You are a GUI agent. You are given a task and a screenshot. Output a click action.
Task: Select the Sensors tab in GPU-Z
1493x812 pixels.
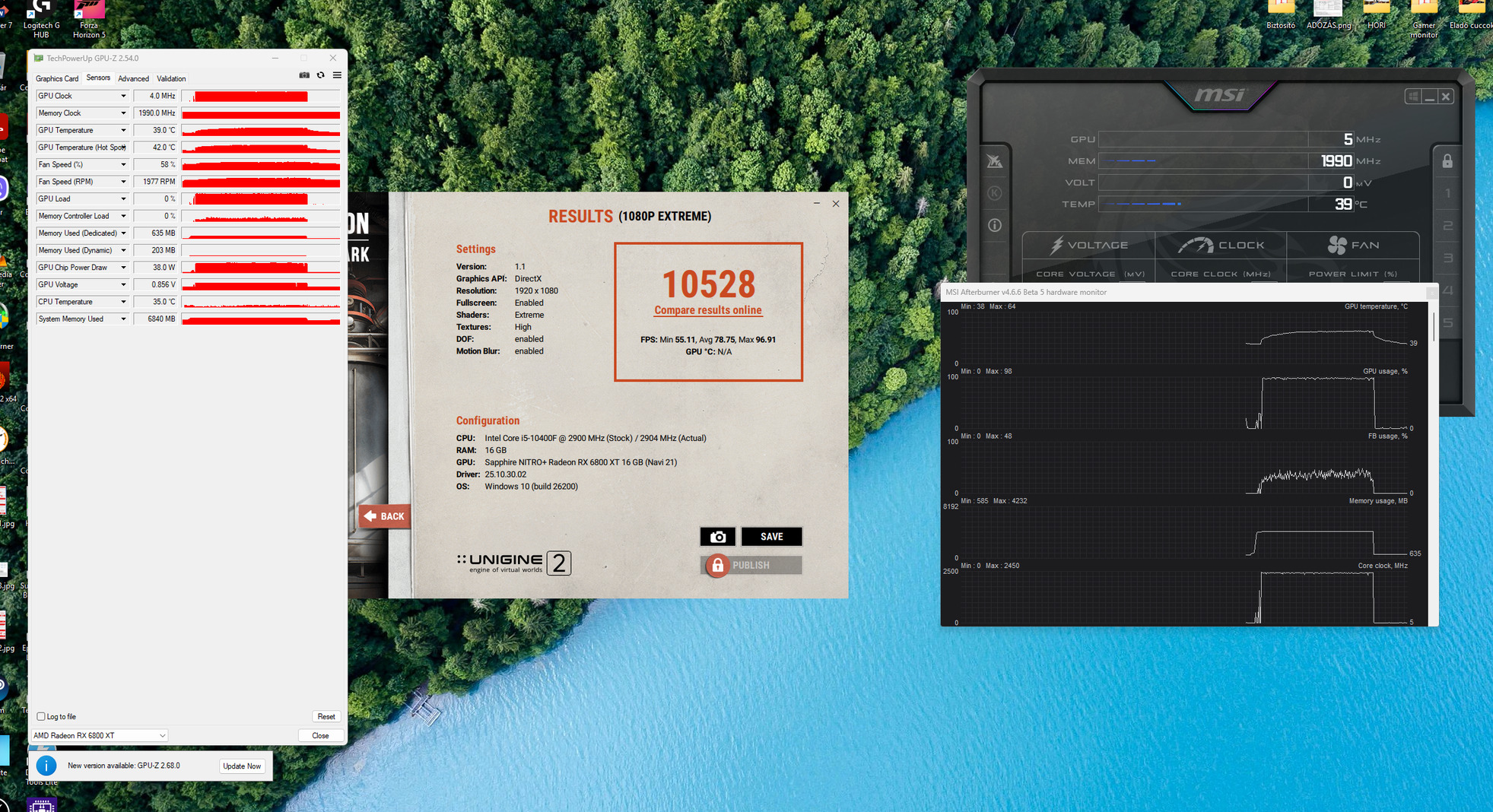[98, 78]
